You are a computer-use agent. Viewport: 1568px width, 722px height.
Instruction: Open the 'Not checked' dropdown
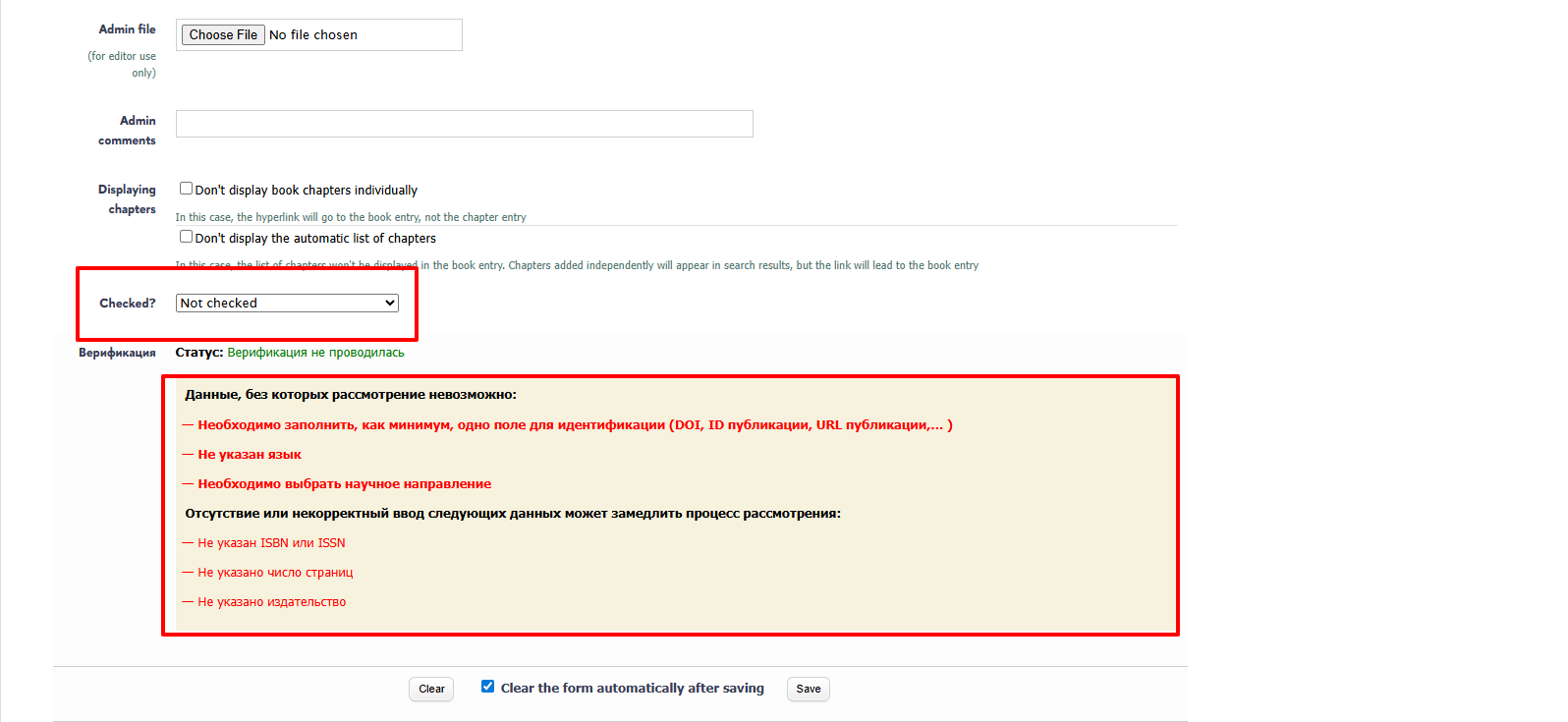point(286,303)
